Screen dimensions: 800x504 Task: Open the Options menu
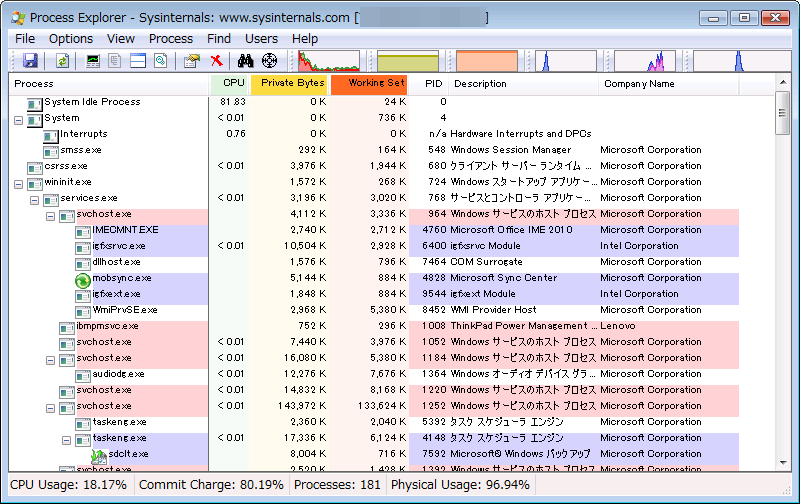tap(71, 39)
